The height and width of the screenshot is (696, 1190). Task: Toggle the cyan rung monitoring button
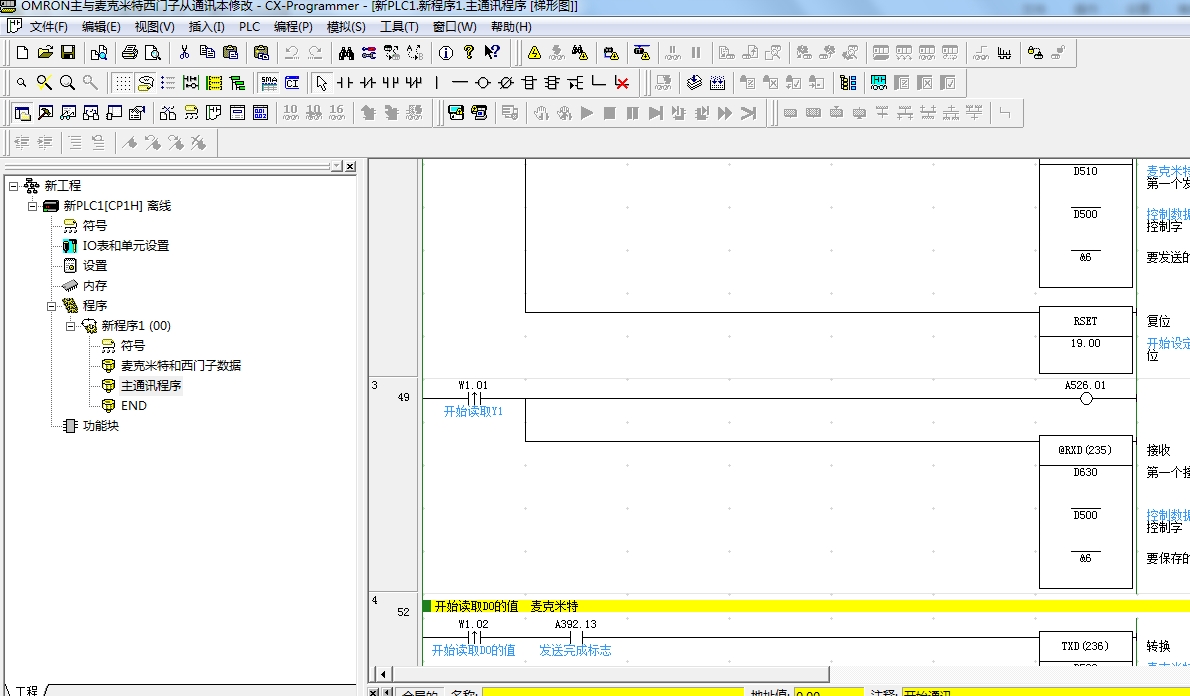click(879, 83)
